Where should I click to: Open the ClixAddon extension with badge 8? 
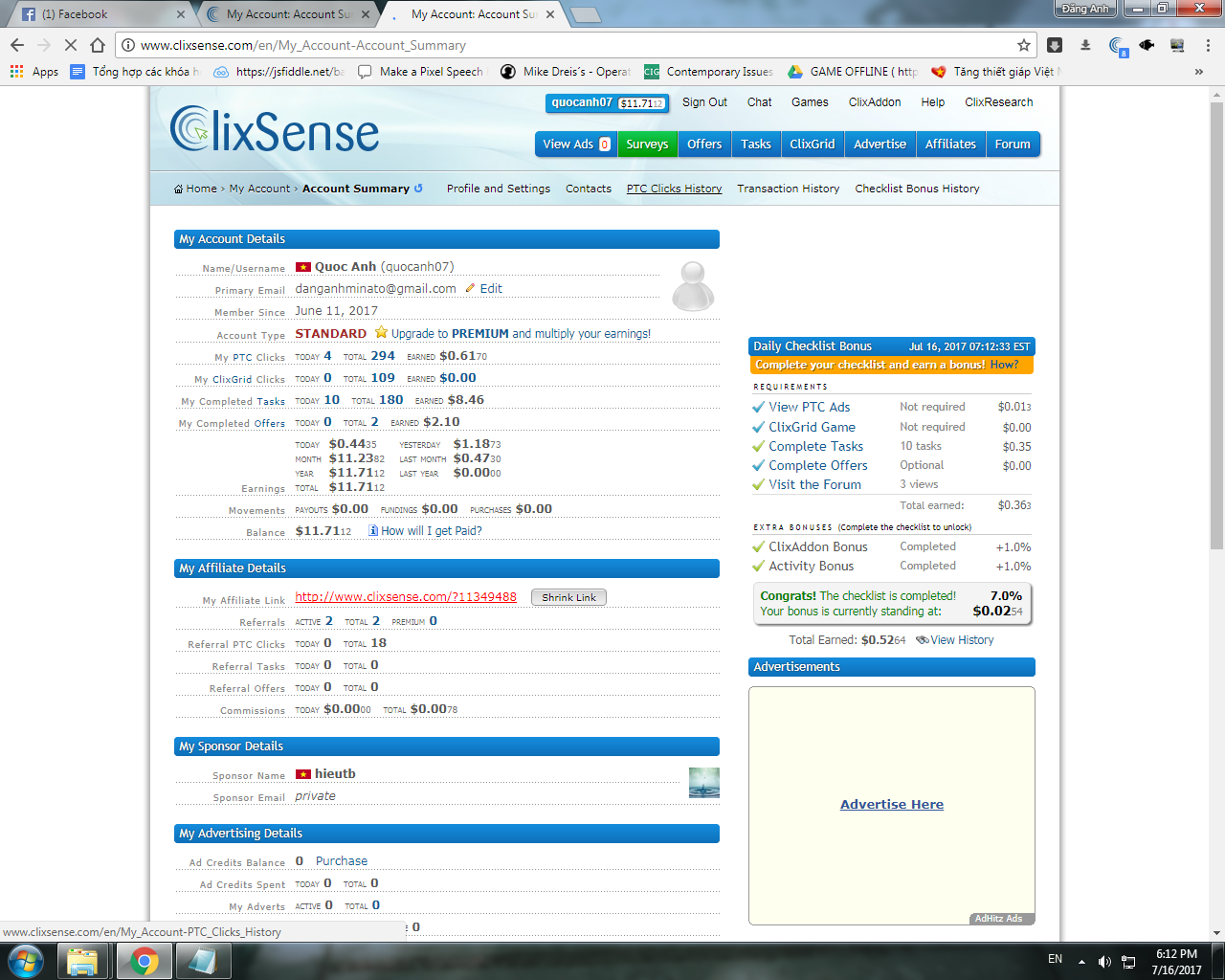pos(1118,46)
